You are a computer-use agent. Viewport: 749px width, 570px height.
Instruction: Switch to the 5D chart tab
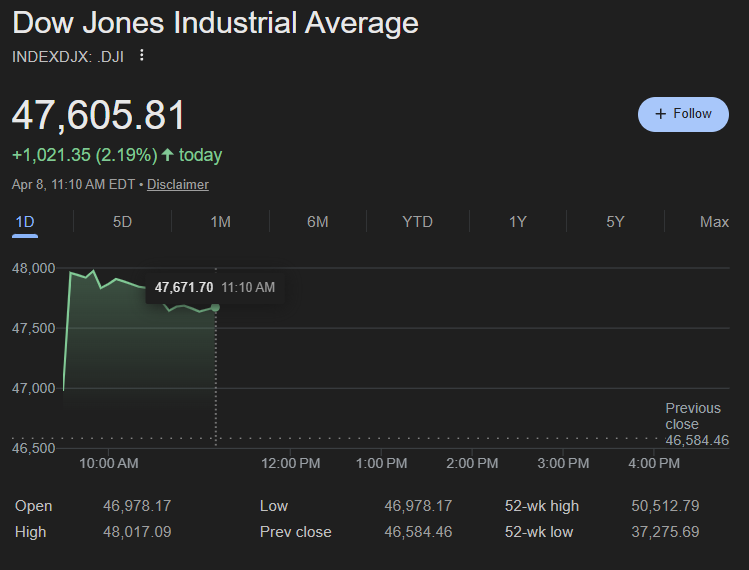122,222
